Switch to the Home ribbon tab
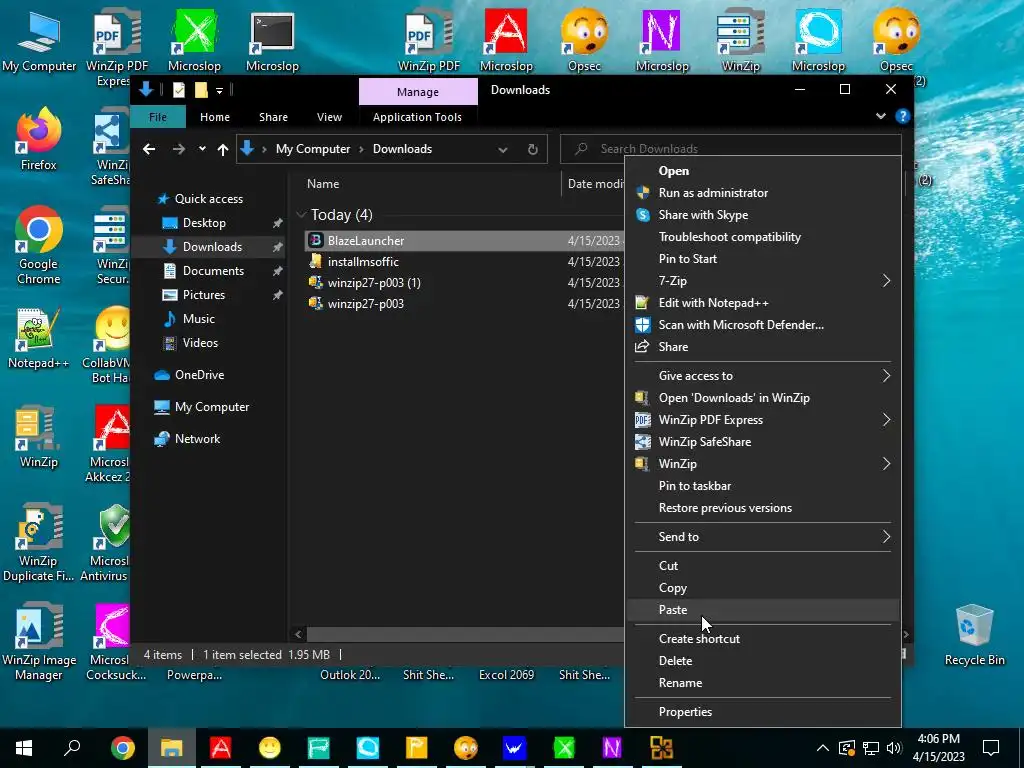The height and width of the screenshot is (768, 1024). pos(215,117)
